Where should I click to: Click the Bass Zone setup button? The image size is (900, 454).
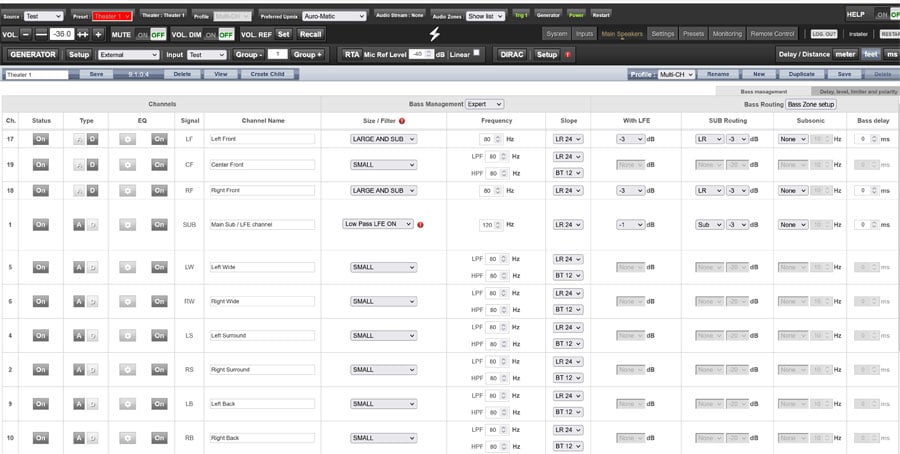811,104
